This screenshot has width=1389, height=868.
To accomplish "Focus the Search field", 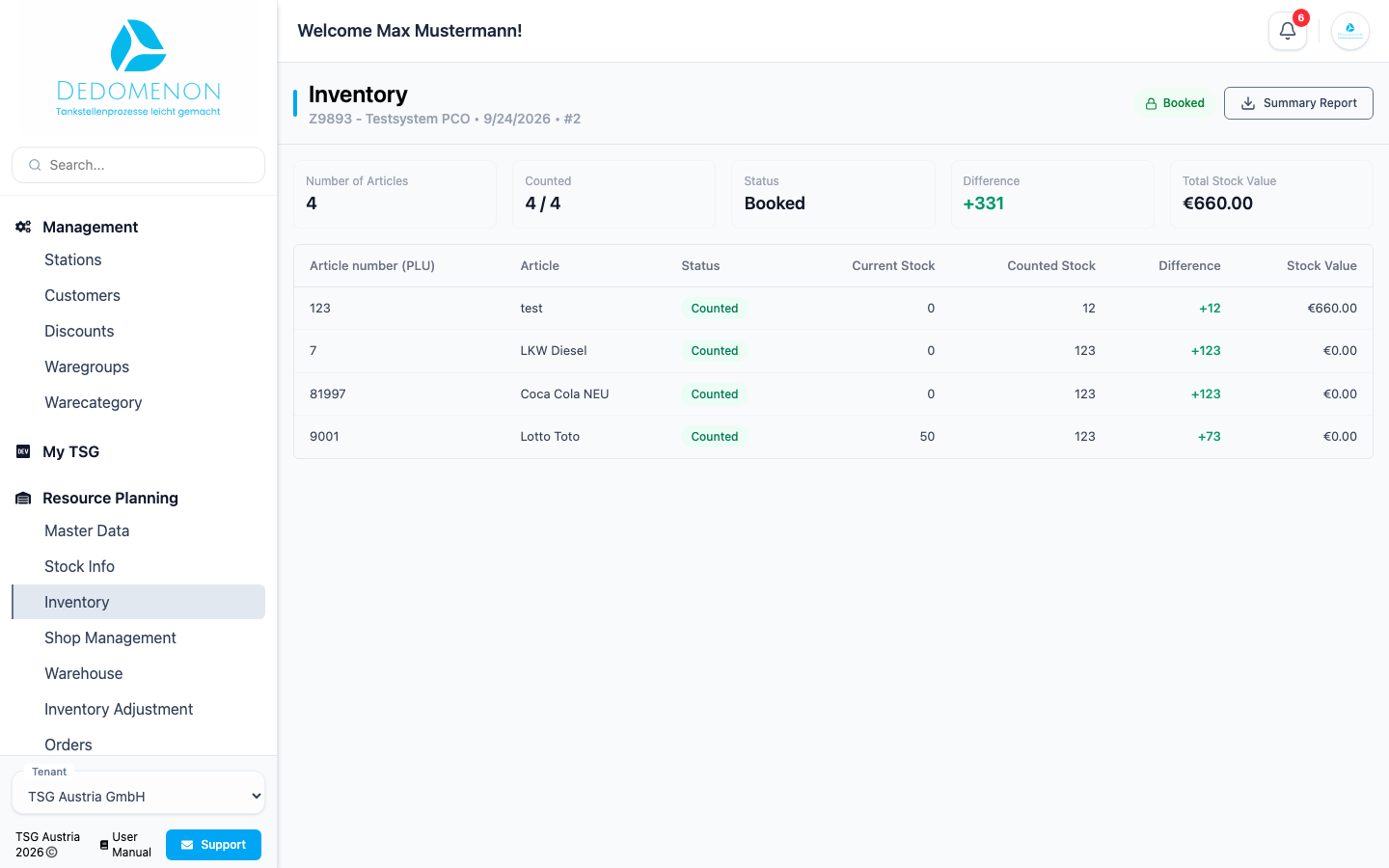I will pyautogui.click(x=138, y=165).
